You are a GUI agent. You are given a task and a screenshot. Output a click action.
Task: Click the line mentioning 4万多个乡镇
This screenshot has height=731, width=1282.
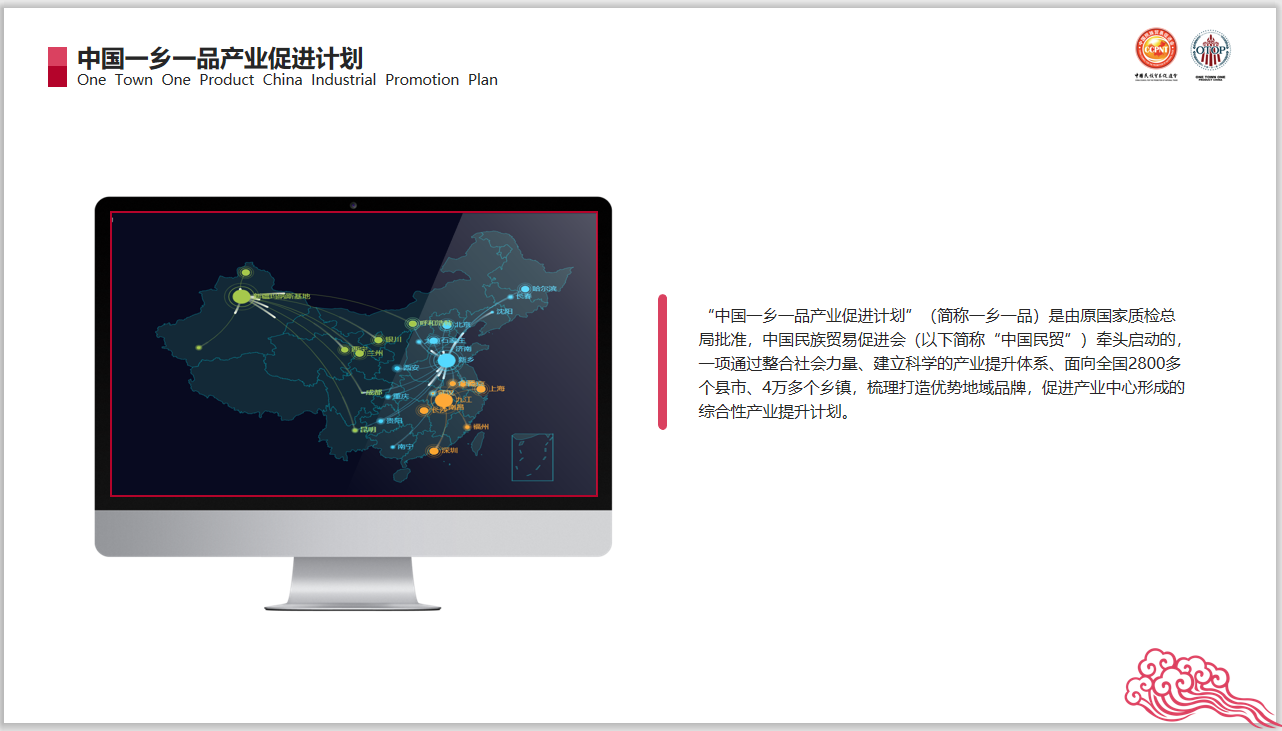click(941, 387)
